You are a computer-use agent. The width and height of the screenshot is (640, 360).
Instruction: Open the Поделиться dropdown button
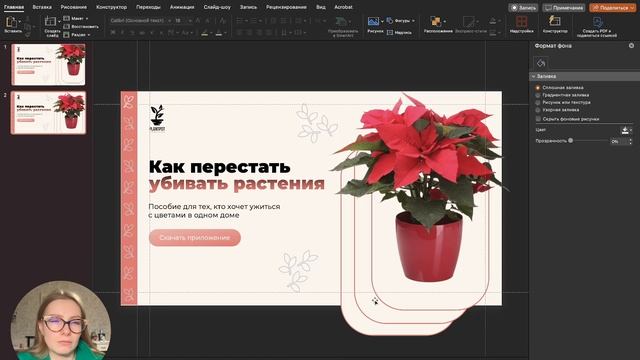(612, 8)
